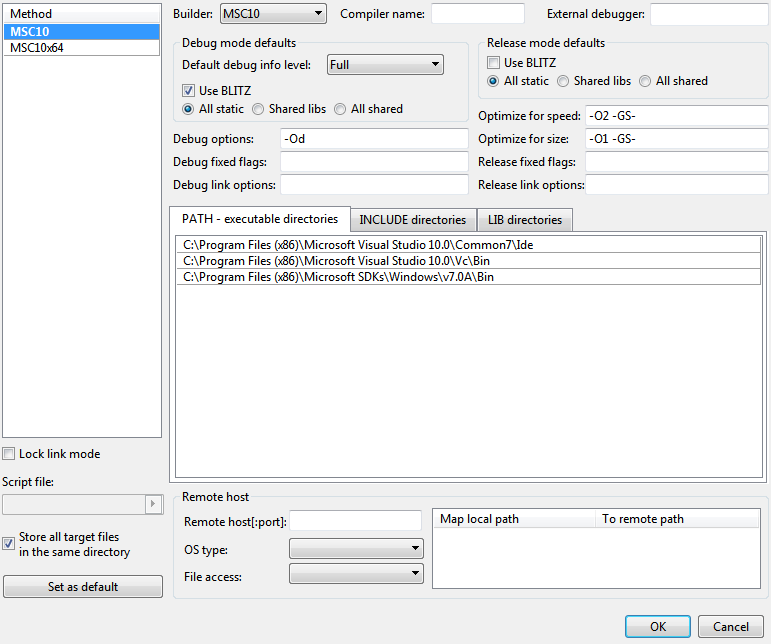This screenshot has height=644, width=771.
Task: Select Shared libs radio in Debug mode
Action: [x=258, y=109]
